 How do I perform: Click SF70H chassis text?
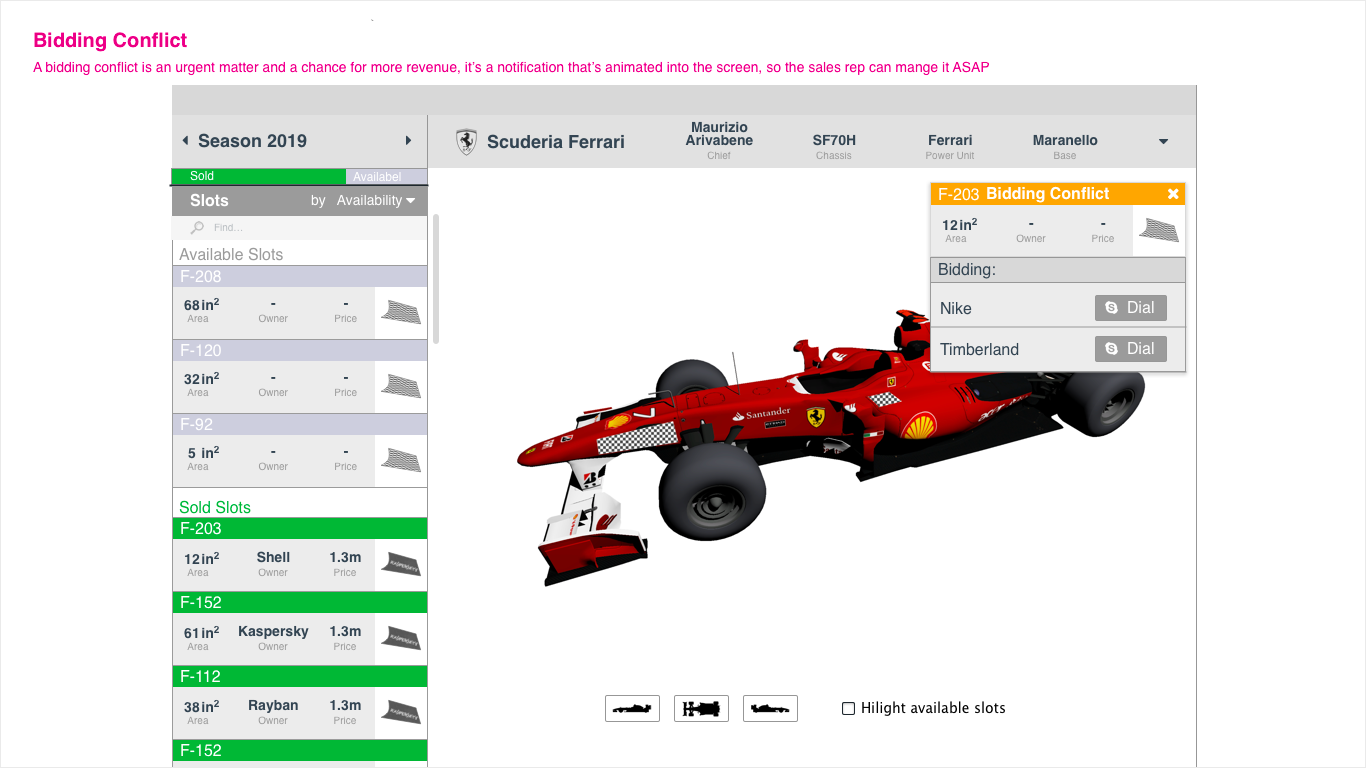(834, 141)
